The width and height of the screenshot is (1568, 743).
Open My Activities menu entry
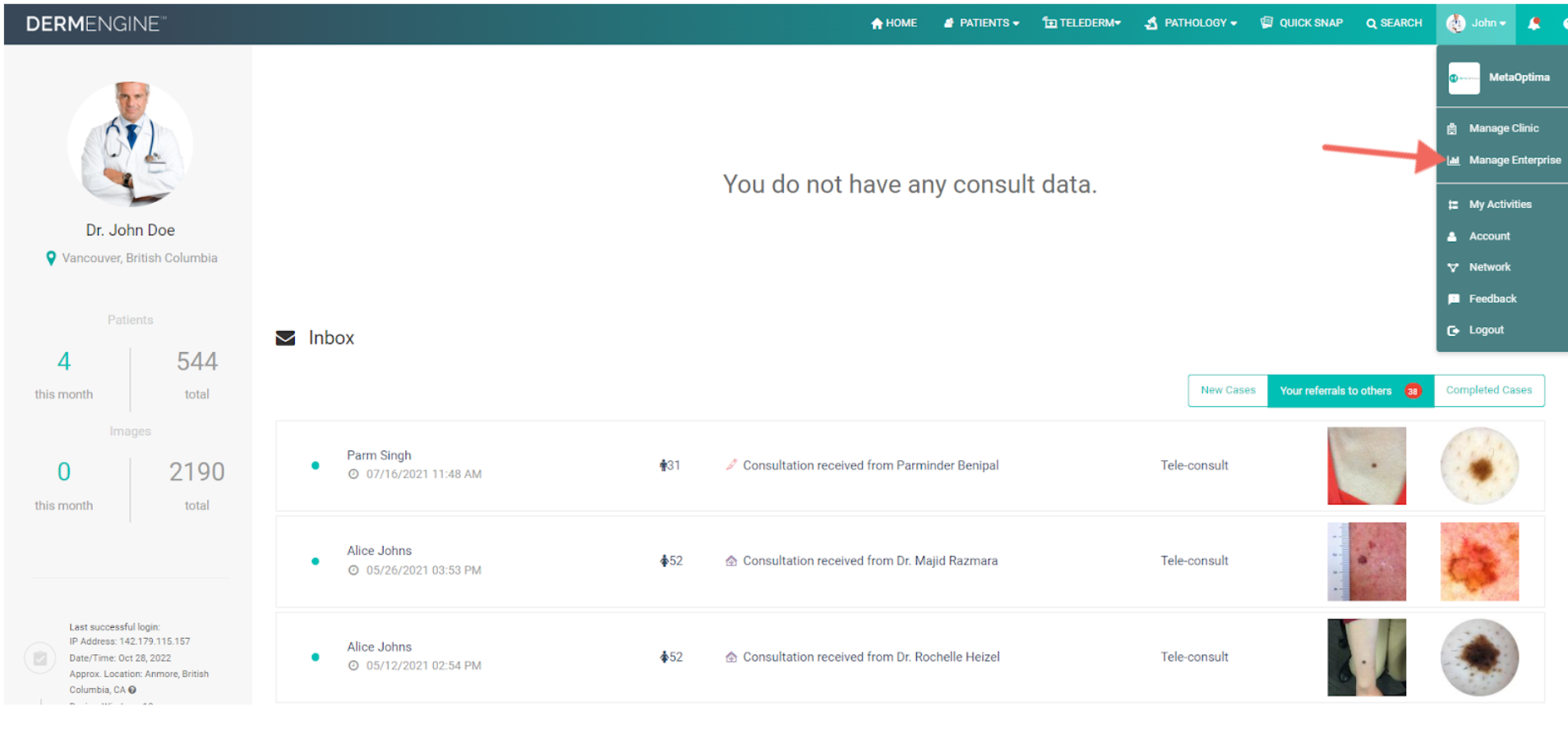click(x=1502, y=205)
